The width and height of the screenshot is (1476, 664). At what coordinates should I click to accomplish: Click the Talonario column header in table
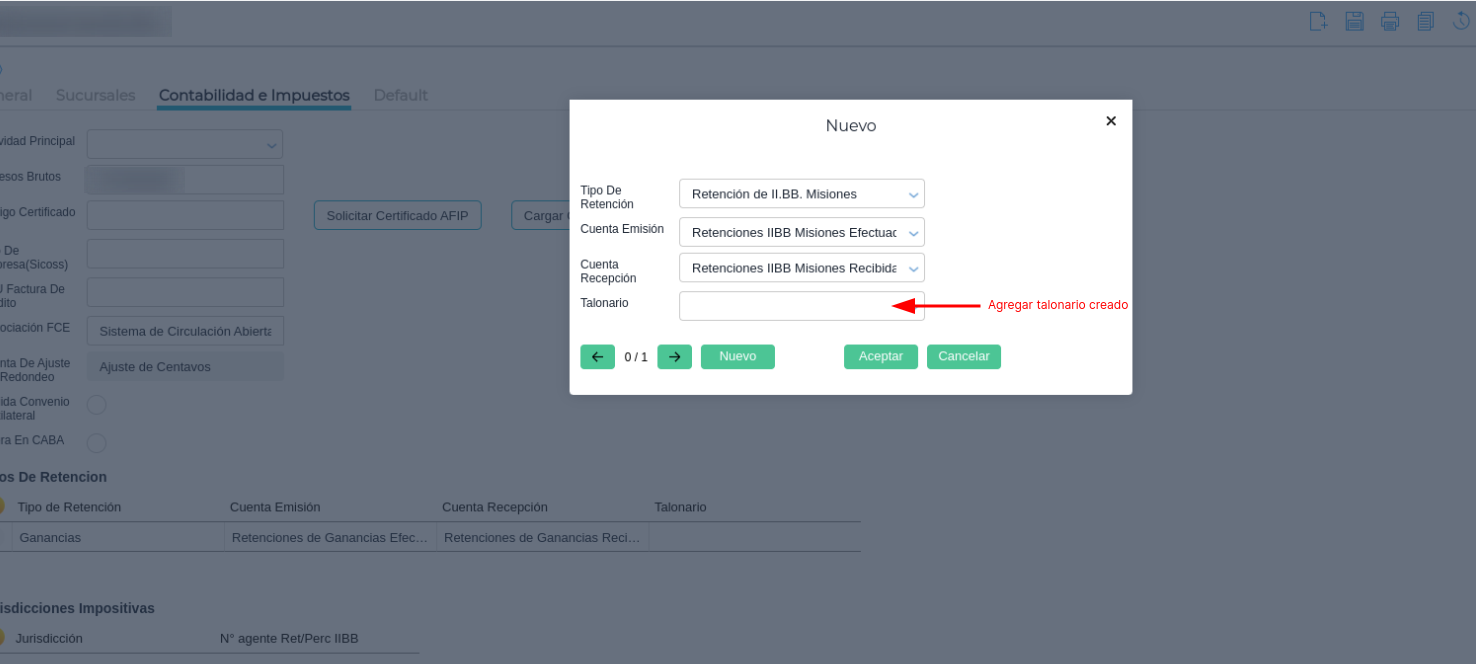pos(680,507)
